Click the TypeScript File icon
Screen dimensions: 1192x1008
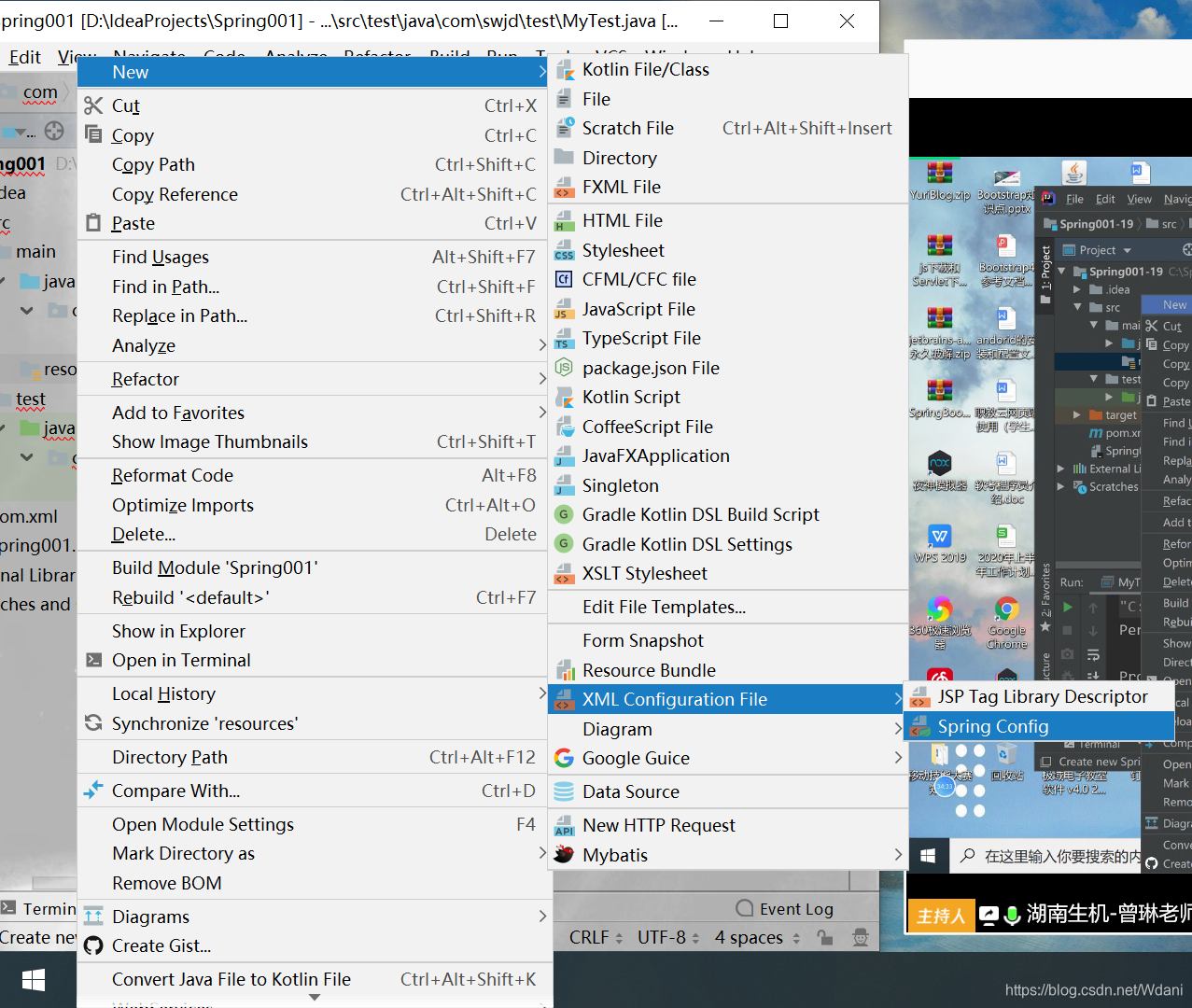pos(564,339)
